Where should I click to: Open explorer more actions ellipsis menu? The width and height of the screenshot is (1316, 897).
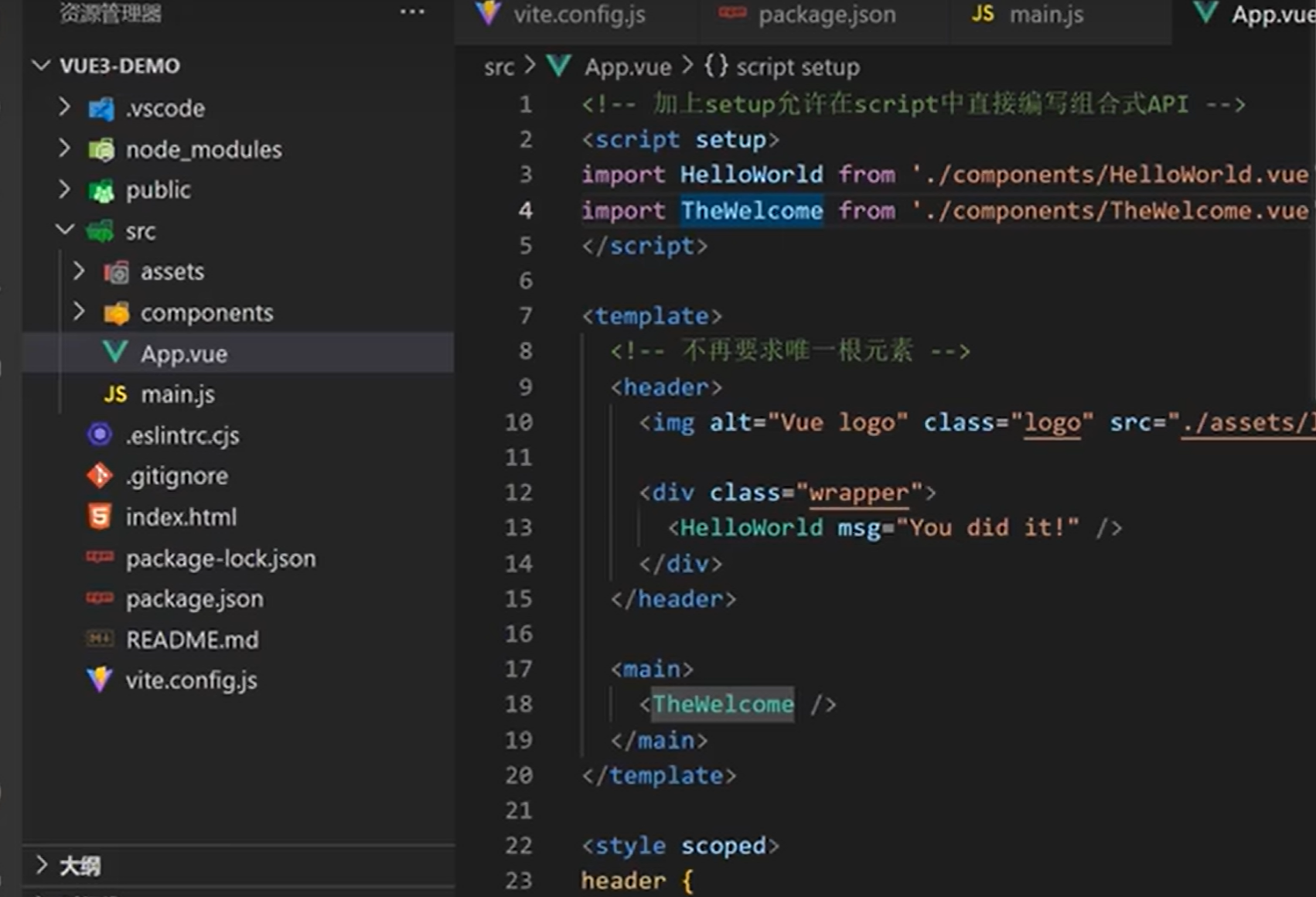412,12
